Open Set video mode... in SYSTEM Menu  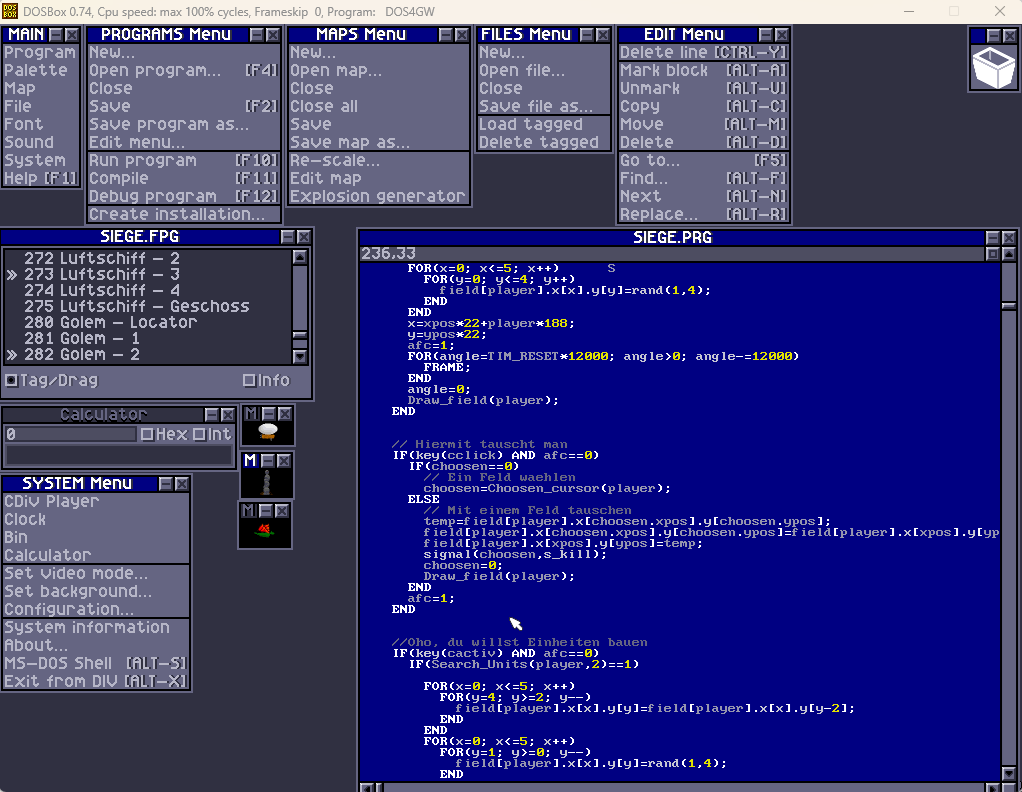coord(96,574)
